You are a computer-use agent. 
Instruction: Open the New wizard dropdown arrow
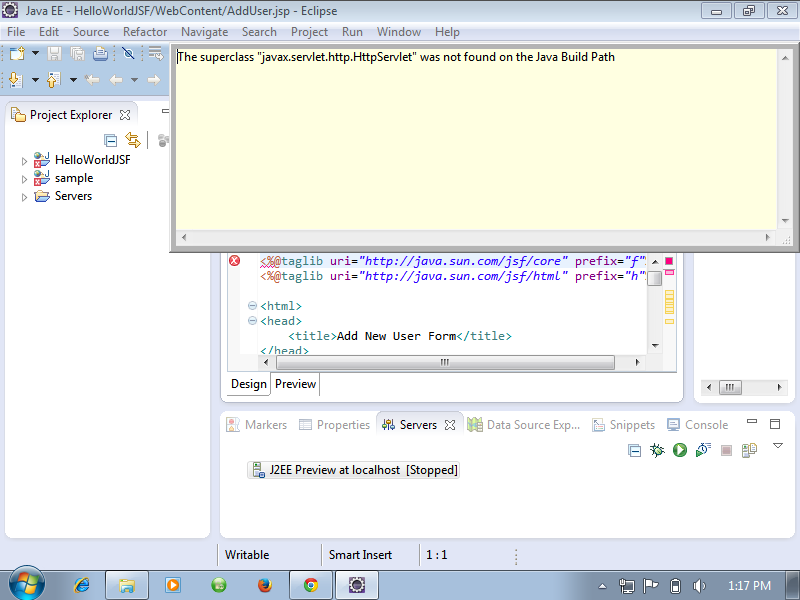tap(35, 53)
